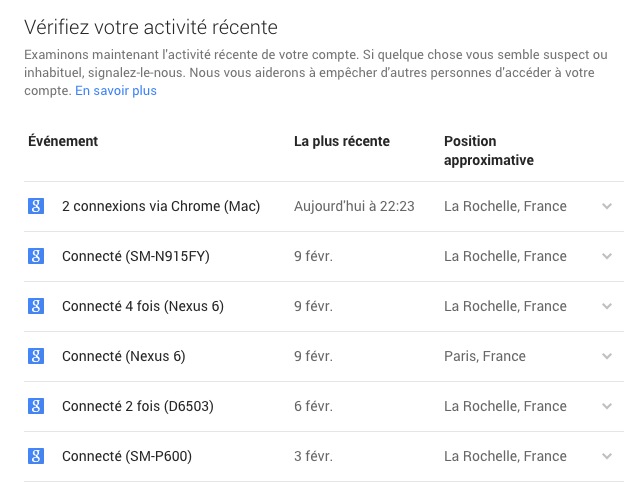The height and width of the screenshot is (484, 641).
Task: Show details of the Paris, France connection
Action: point(606,356)
